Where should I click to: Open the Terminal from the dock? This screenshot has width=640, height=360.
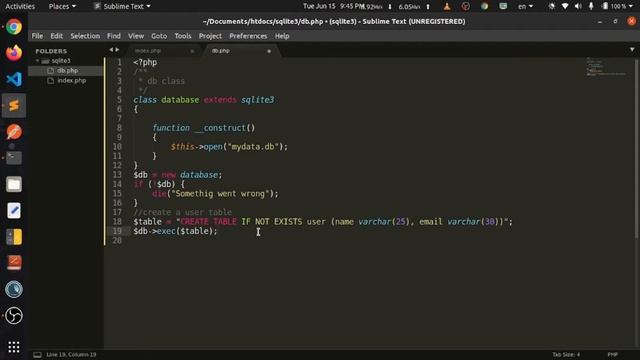14,158
